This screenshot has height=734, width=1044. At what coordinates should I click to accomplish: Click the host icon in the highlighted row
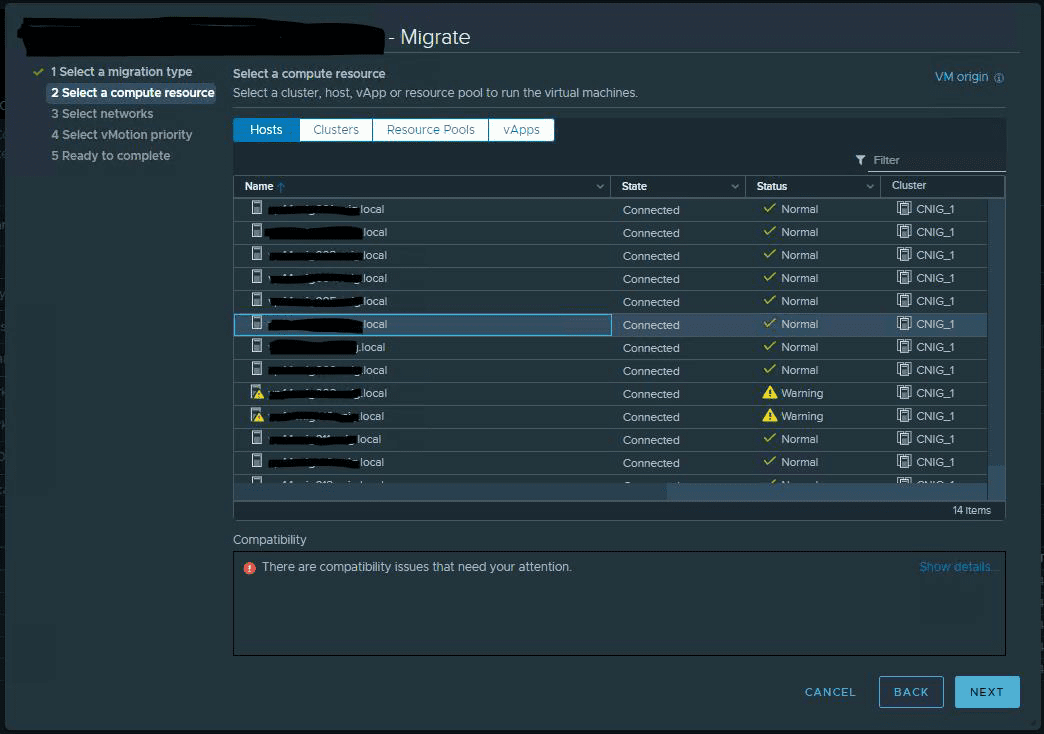click(256, 323)
